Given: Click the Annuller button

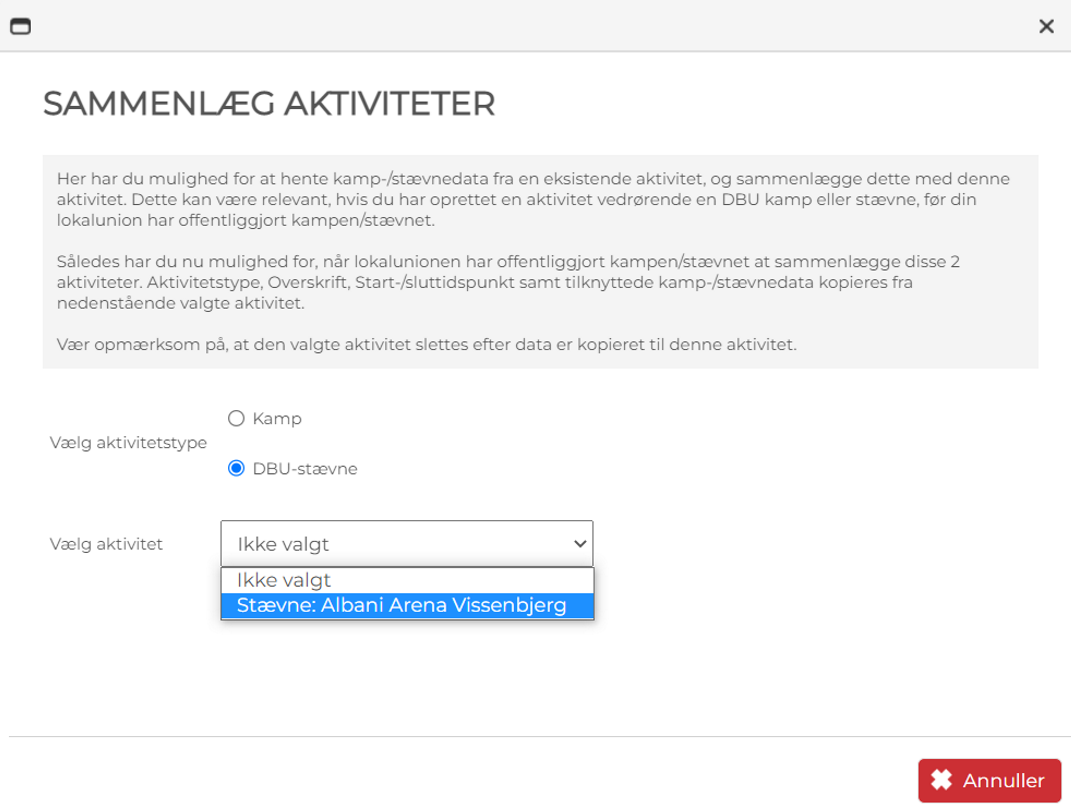Looking at the screenshot, I should pyautogui.click(x=989, y=780).
